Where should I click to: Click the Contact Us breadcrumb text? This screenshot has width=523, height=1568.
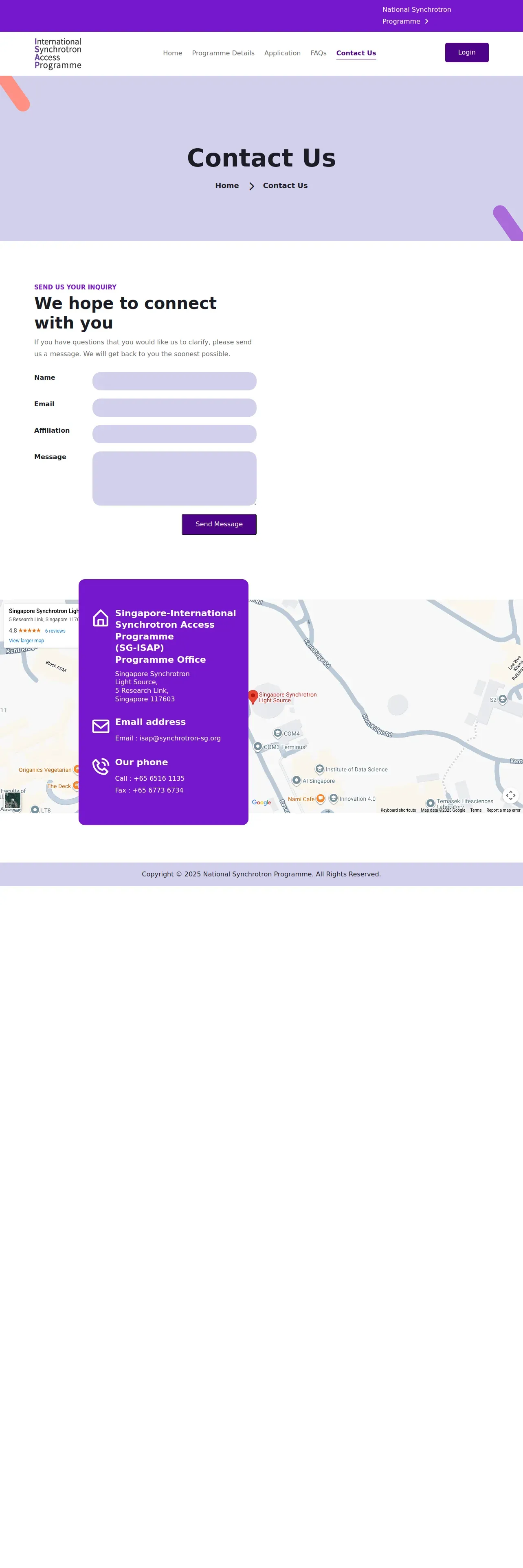coord(285,186)
